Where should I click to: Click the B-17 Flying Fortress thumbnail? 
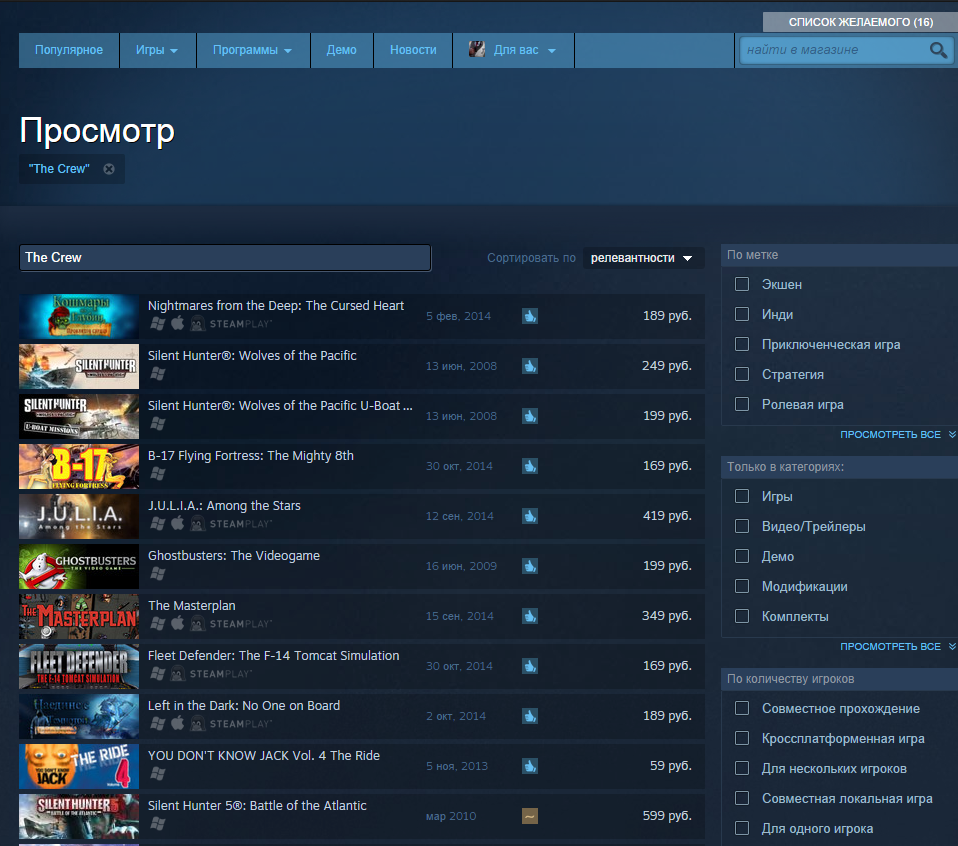(79, 466)
